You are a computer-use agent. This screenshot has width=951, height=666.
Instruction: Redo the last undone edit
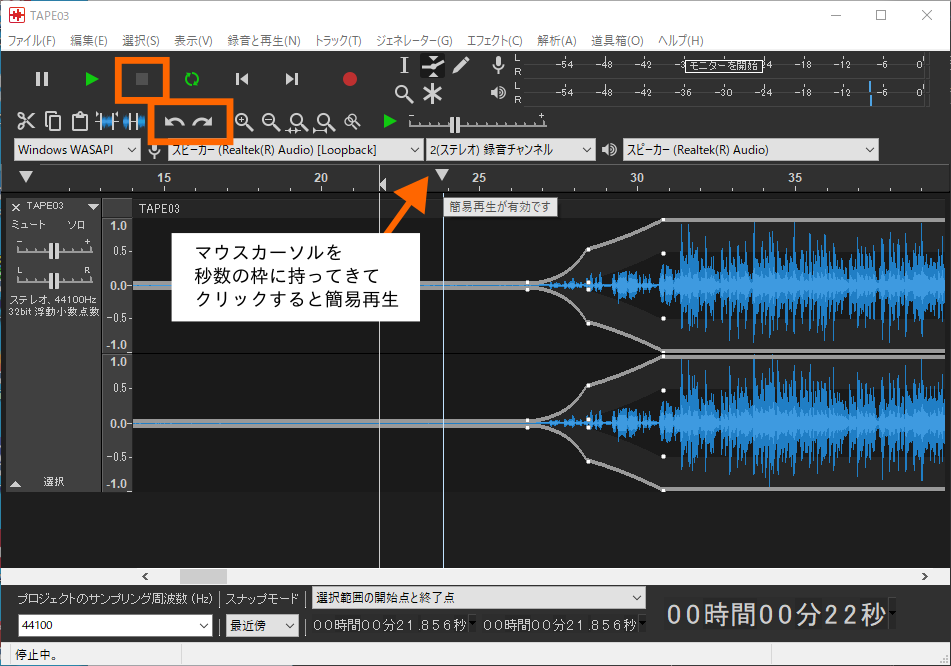click(203, 122)
